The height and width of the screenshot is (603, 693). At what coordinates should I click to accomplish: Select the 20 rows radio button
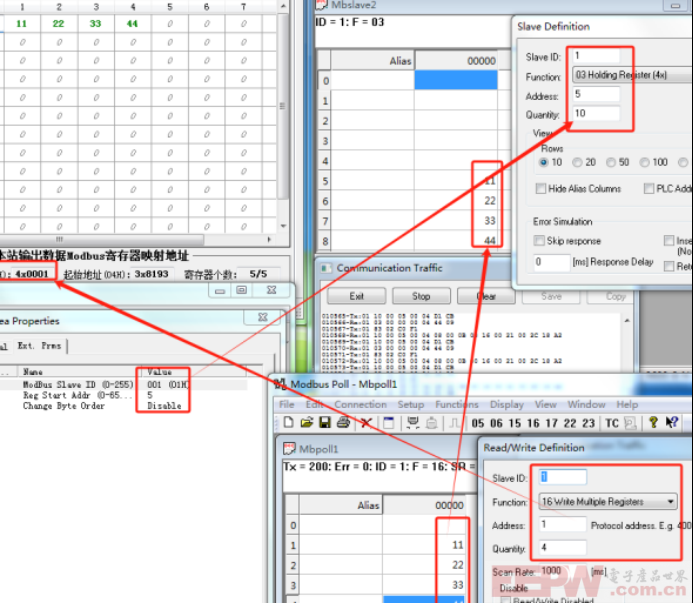click(x=577, y=162)
